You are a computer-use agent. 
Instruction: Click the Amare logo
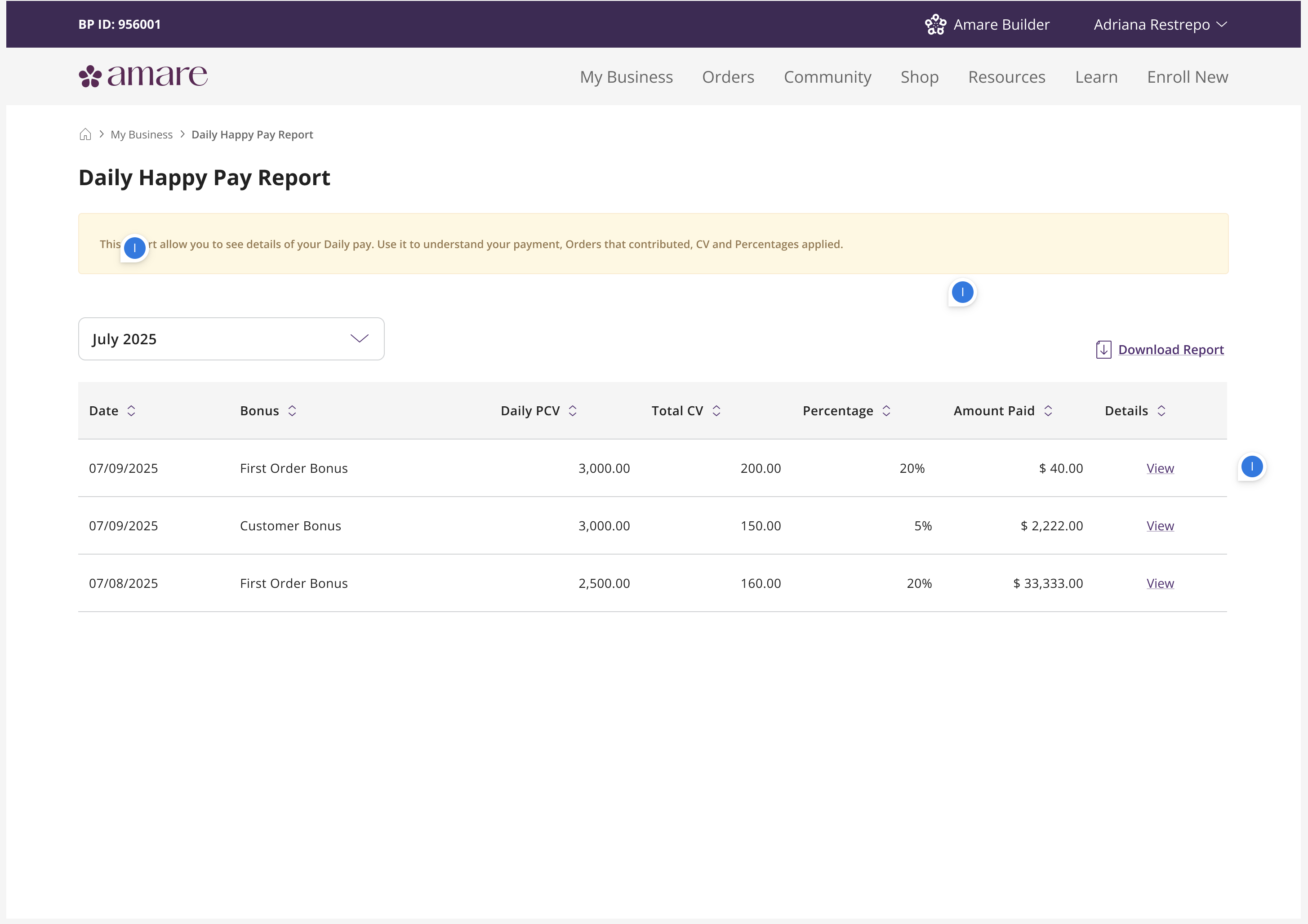(143, 76)
